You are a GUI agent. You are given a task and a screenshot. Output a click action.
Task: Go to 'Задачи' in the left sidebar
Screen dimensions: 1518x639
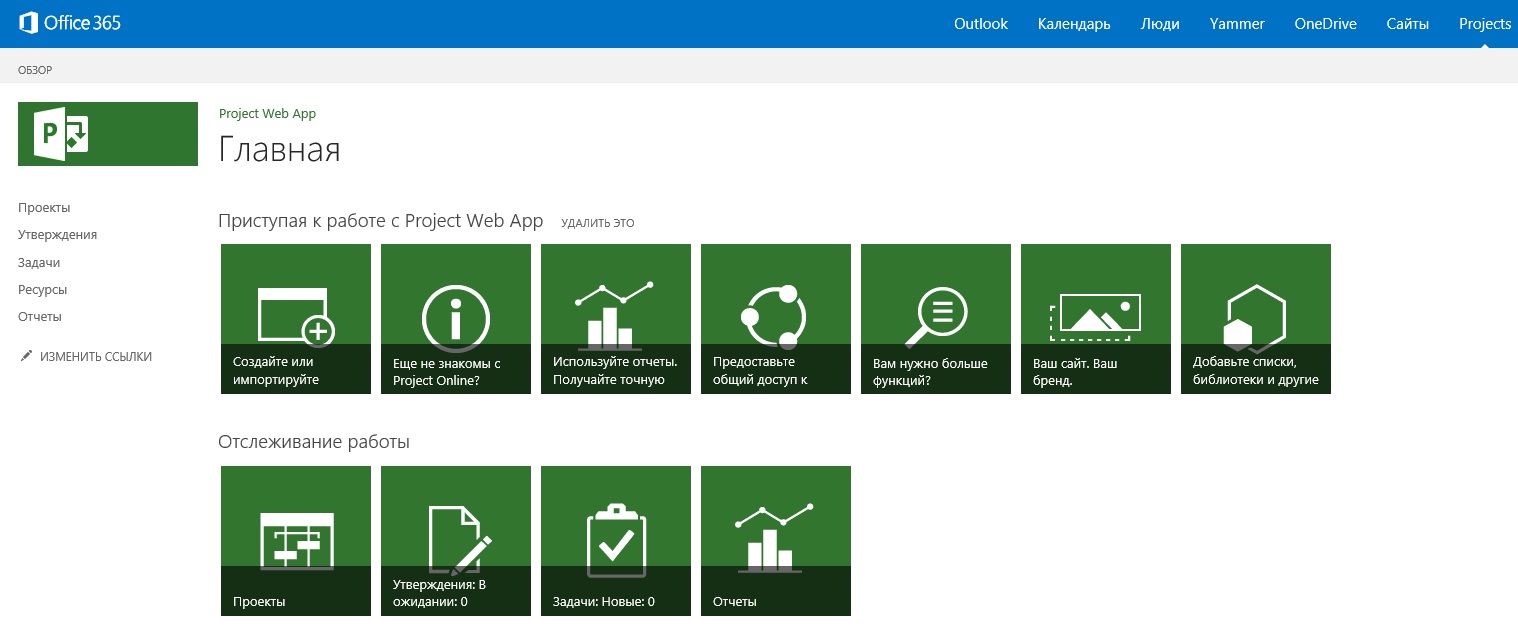[x=39, y=262]
